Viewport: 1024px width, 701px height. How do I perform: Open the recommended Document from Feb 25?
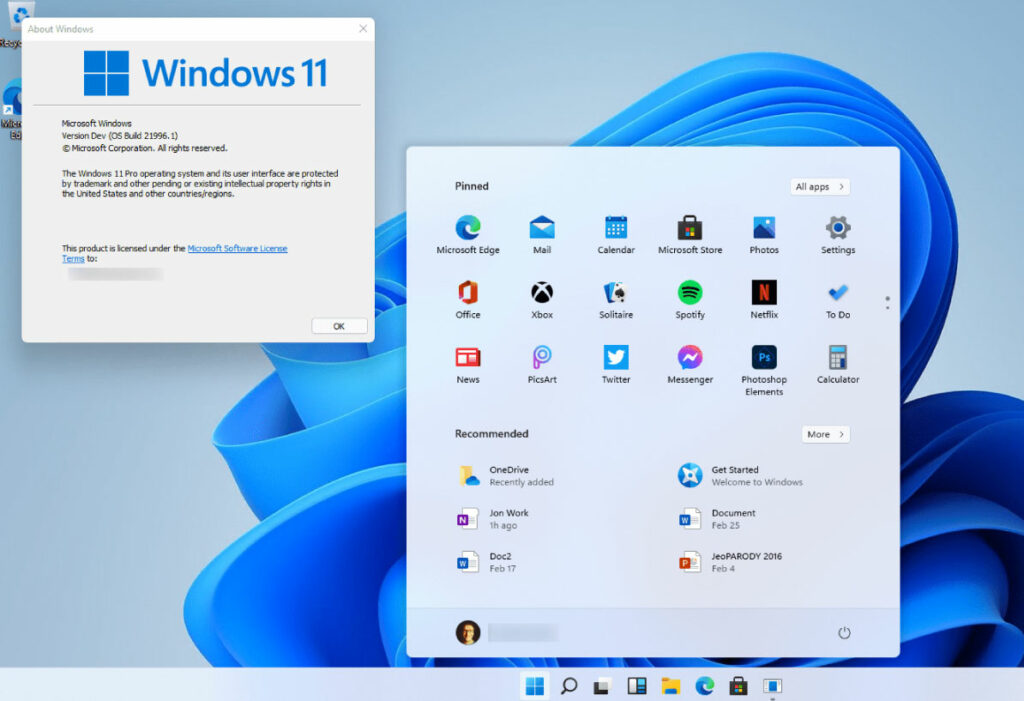(716, 519)
